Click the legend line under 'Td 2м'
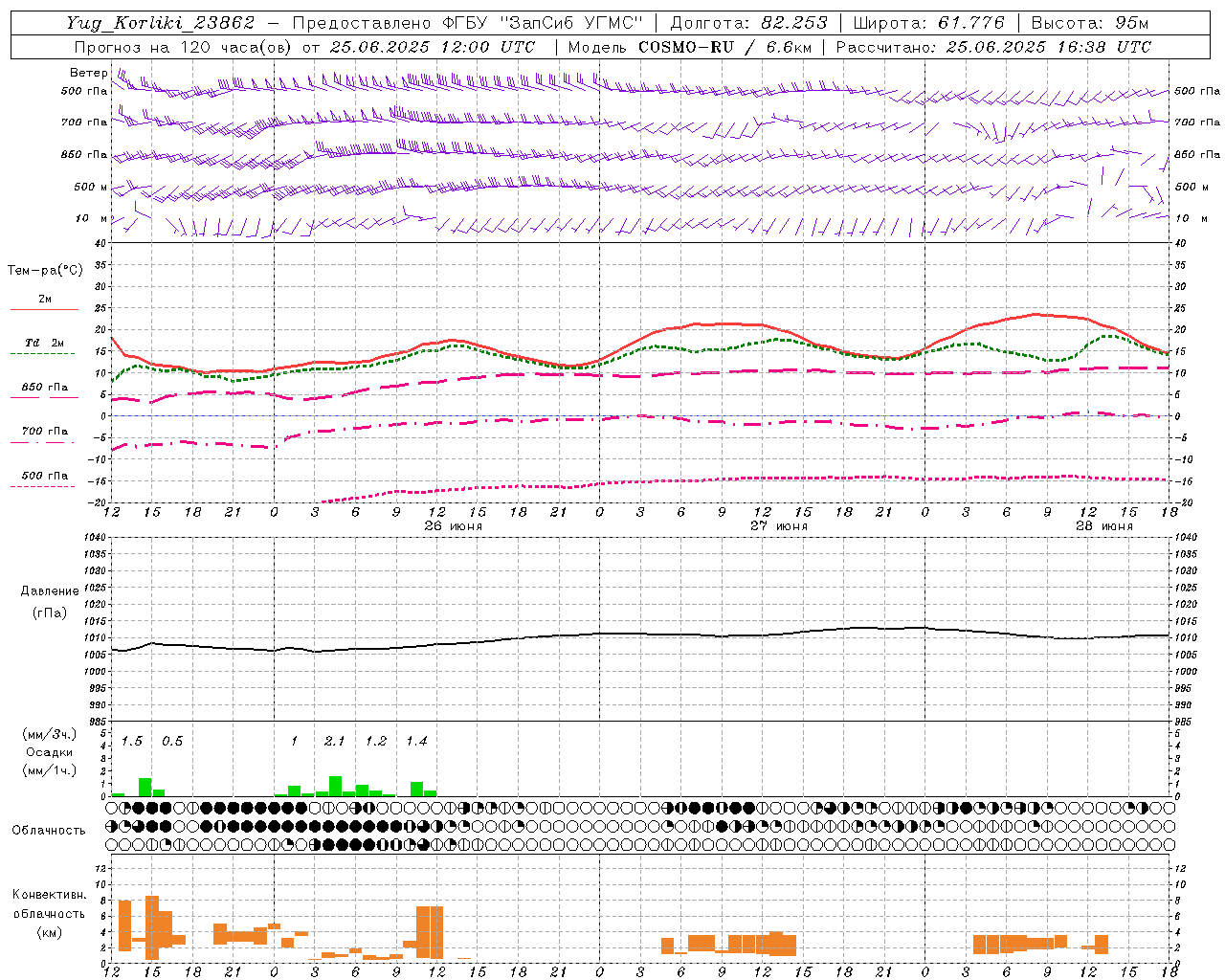The height and width of the screenshot is (980, 1225). tap(42, 354)
